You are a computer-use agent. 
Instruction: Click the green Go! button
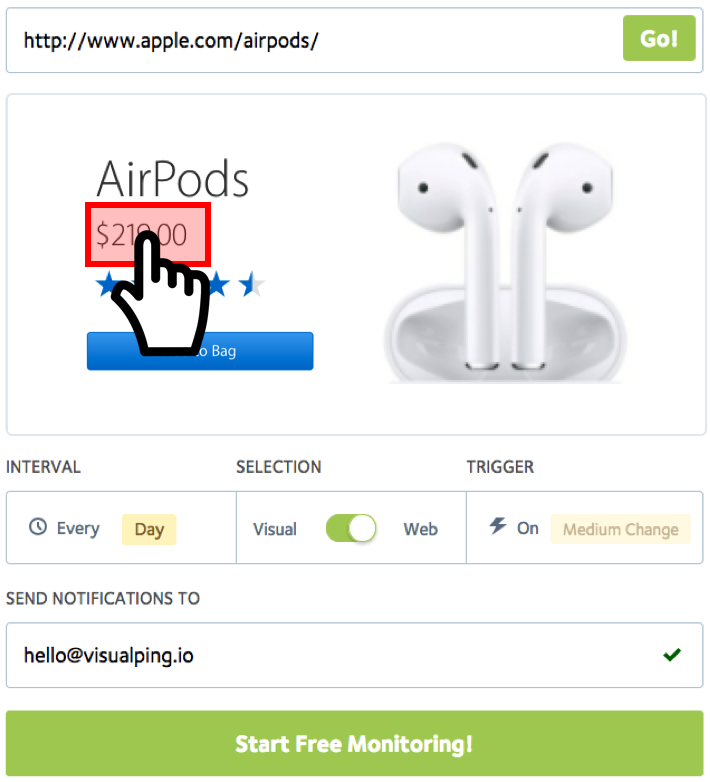[659, 38]
